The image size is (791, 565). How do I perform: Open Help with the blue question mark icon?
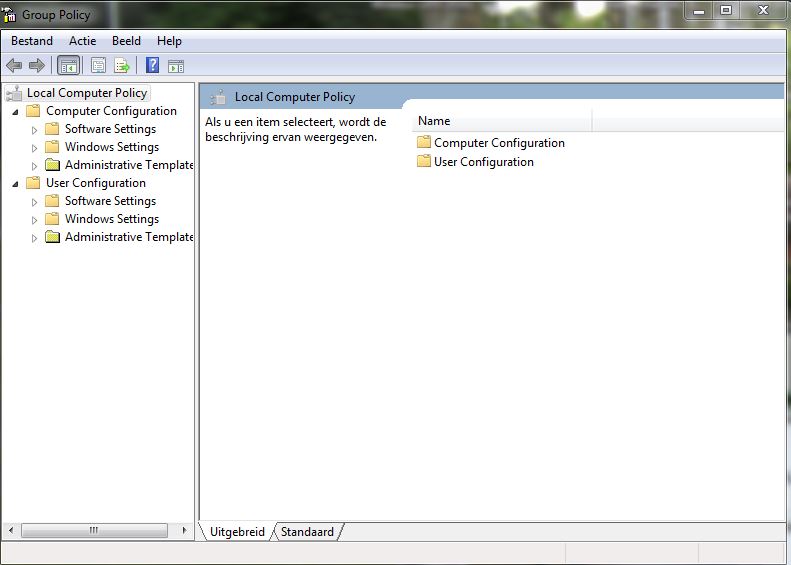tap(152, 66)
